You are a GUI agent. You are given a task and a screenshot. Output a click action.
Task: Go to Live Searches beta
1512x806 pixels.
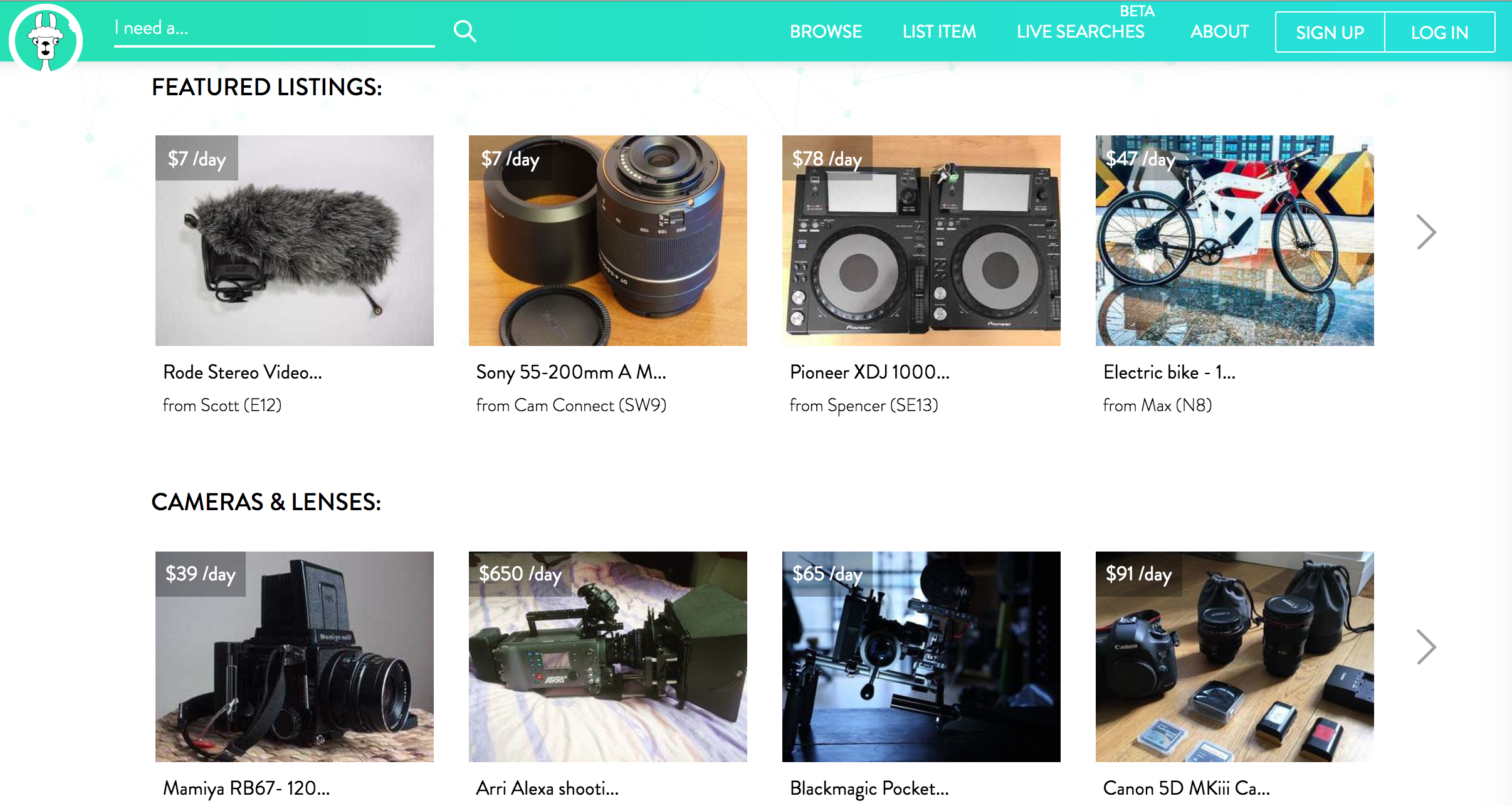(x=1080, y=31)
